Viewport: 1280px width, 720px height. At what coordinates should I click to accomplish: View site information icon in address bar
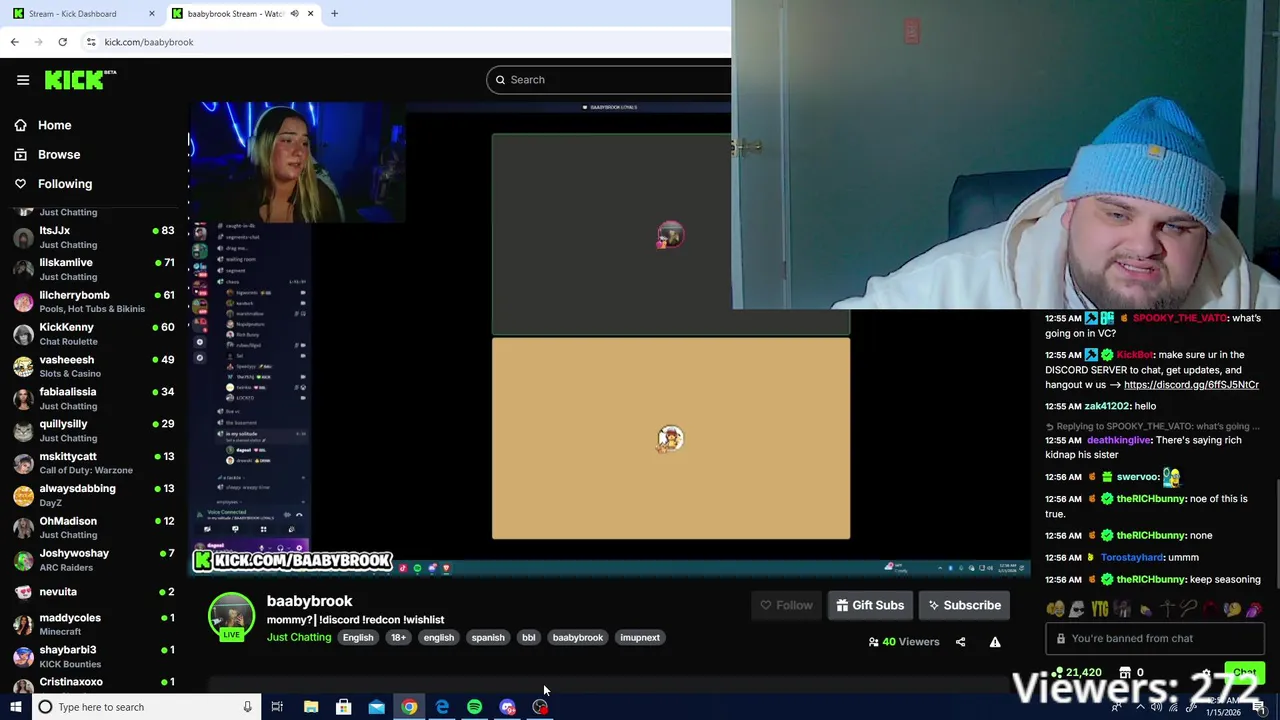[91, 42]
